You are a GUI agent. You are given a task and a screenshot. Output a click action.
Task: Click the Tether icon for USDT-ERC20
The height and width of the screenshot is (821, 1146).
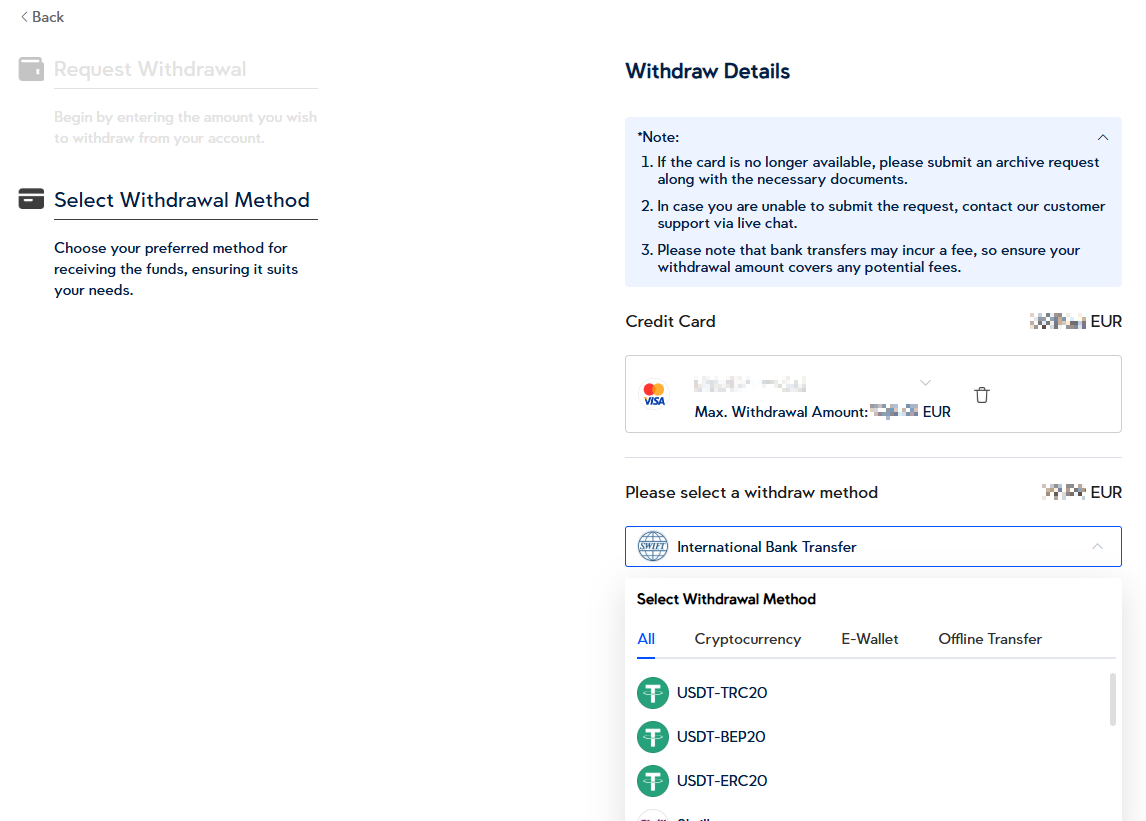pyautogui.click(x=653, y=781)
